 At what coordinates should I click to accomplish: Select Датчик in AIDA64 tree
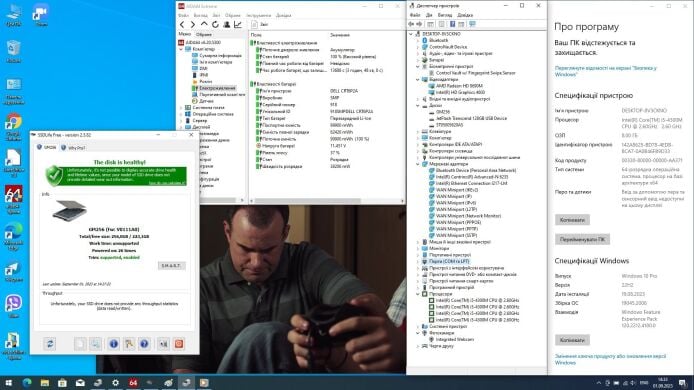point(206,101)
